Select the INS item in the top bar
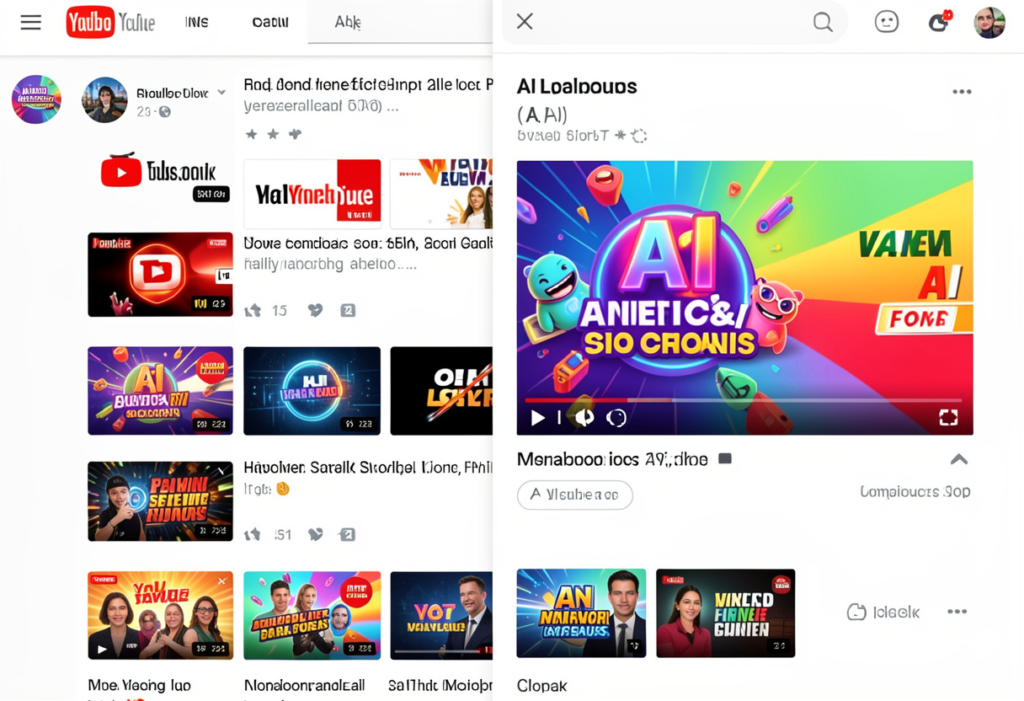Screen dimensions: 1024x701 coord(196,22)
